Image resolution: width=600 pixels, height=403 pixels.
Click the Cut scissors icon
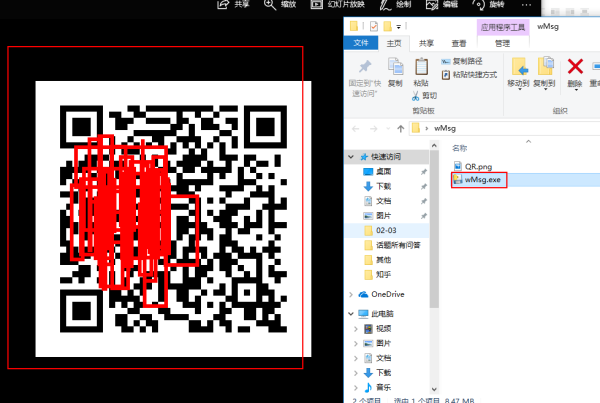tap(416, 96)
